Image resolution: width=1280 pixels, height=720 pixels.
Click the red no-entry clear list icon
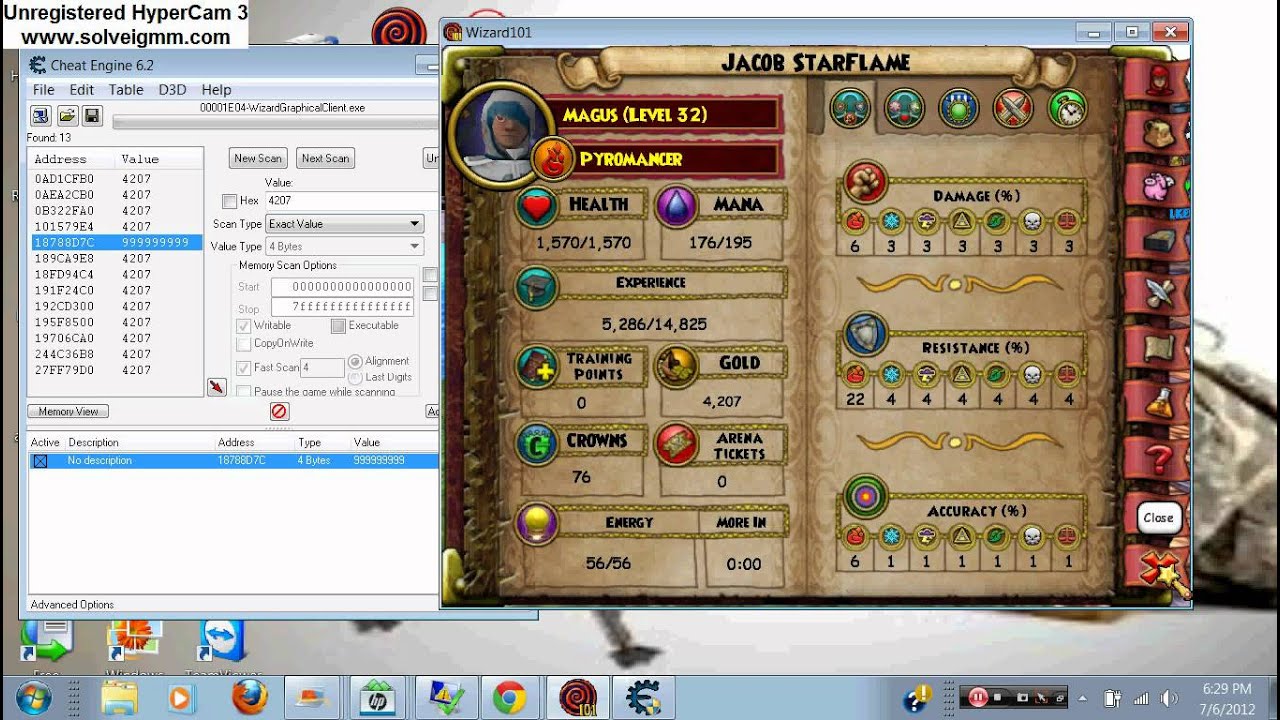click(279, 411)
